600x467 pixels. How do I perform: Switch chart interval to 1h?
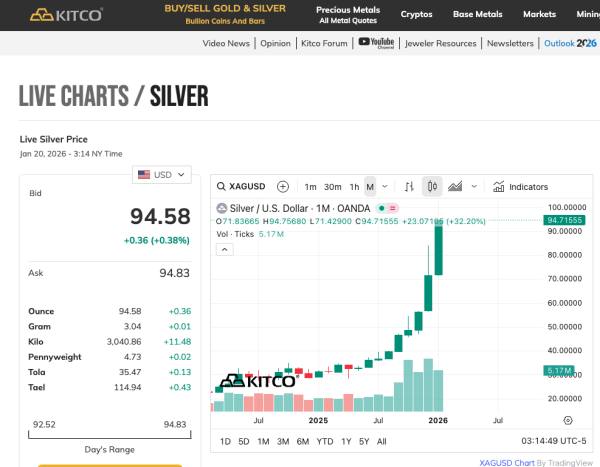pos(354,187)
